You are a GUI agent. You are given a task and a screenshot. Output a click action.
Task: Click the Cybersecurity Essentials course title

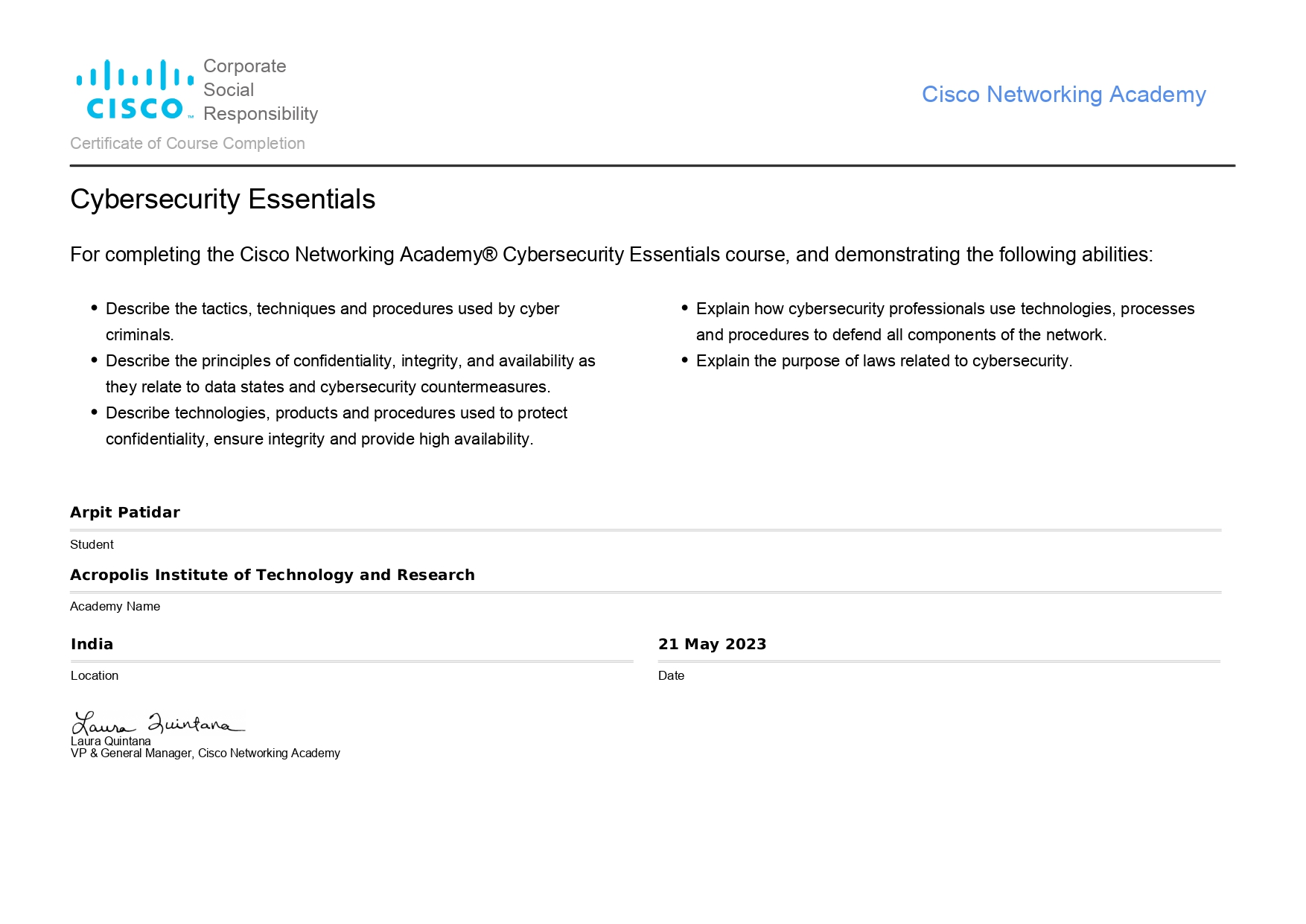[223, 200]
